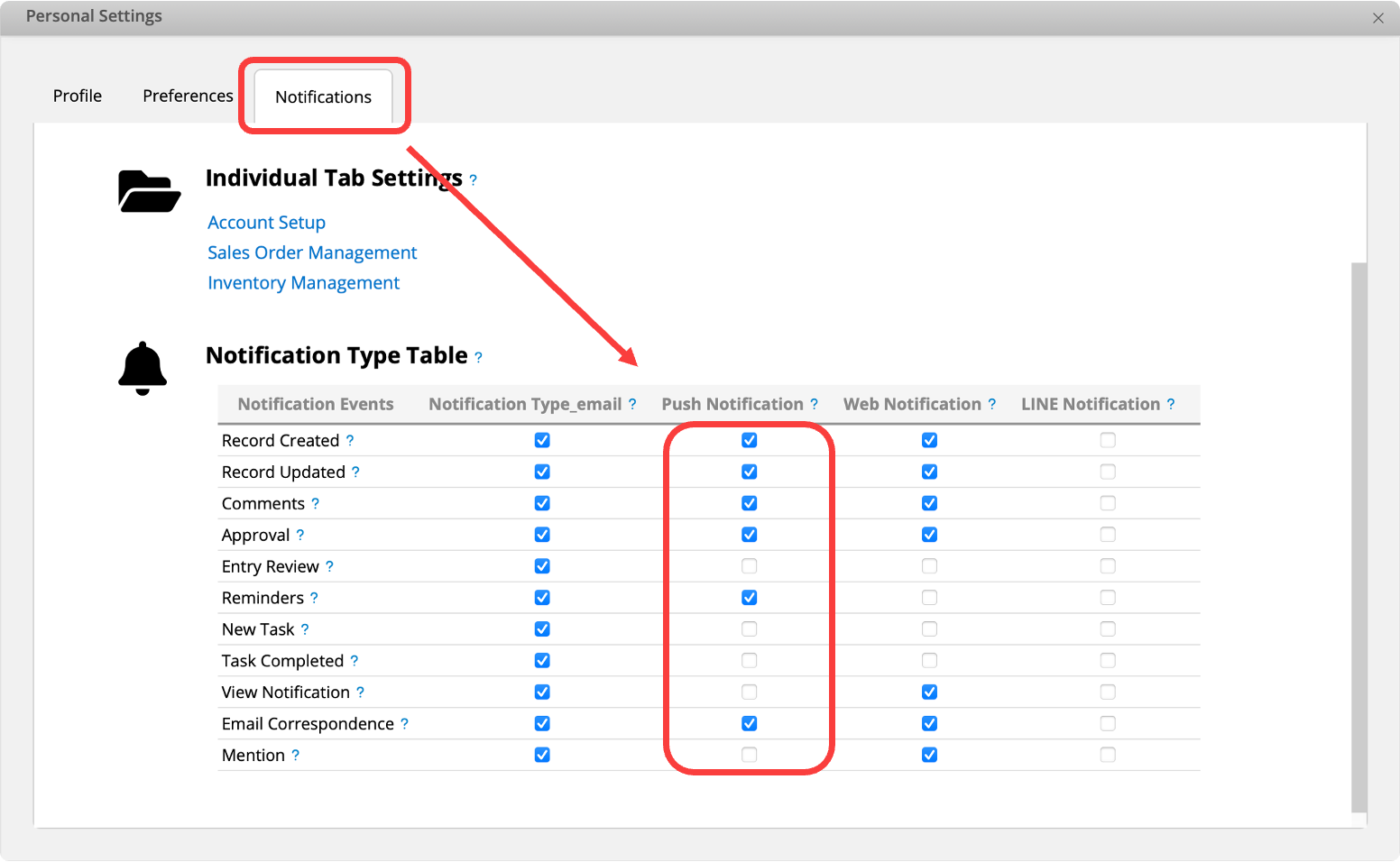Click help icon beside Reminders
The width and height of the screenshot is (1400, 862).
tap(314, 598)
